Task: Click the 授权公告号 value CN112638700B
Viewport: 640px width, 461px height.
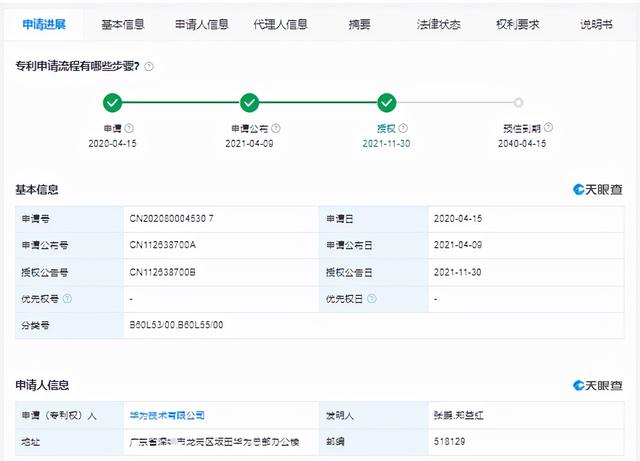Action: 162,272
